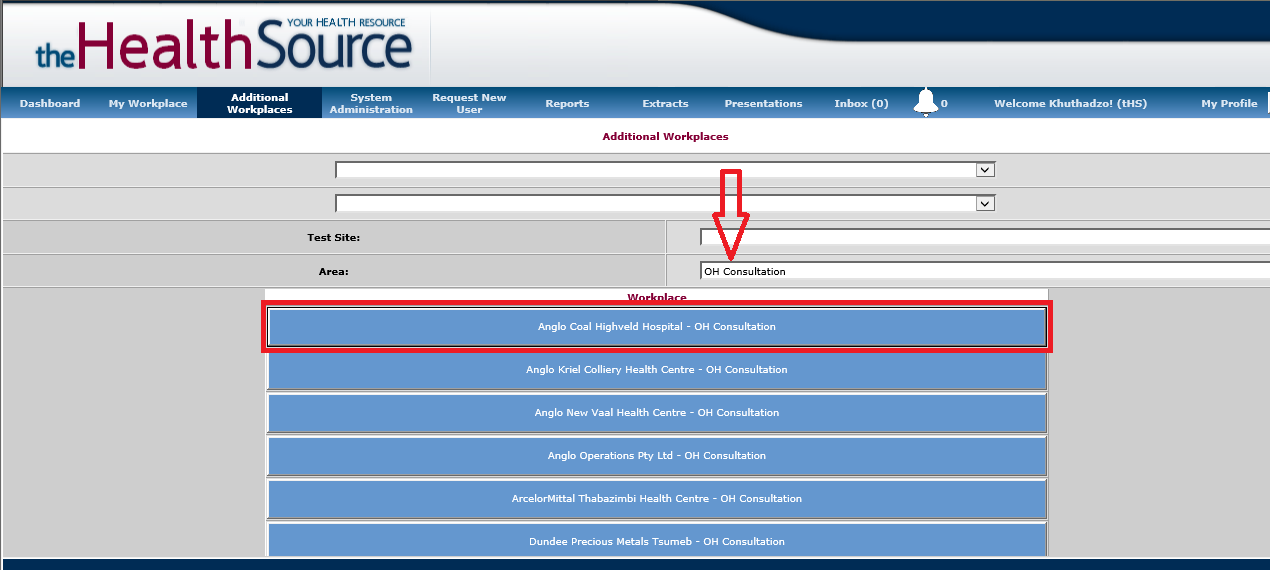Viewport: 1270px width, 570px height.
Task: Open My Profile menu
Action: [x=1229, y=103]
